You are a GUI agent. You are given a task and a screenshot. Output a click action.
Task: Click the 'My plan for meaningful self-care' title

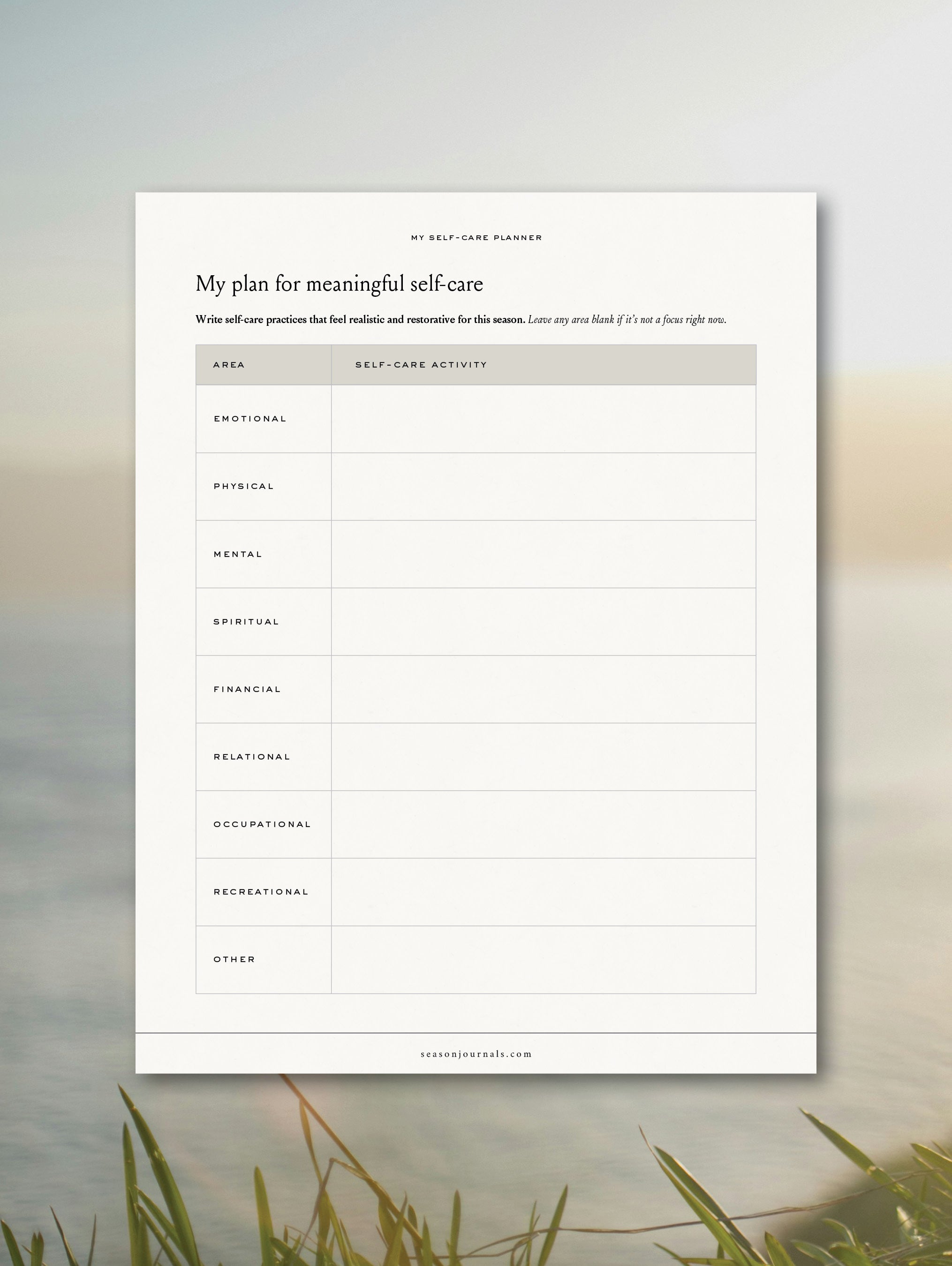coord(339,284)
